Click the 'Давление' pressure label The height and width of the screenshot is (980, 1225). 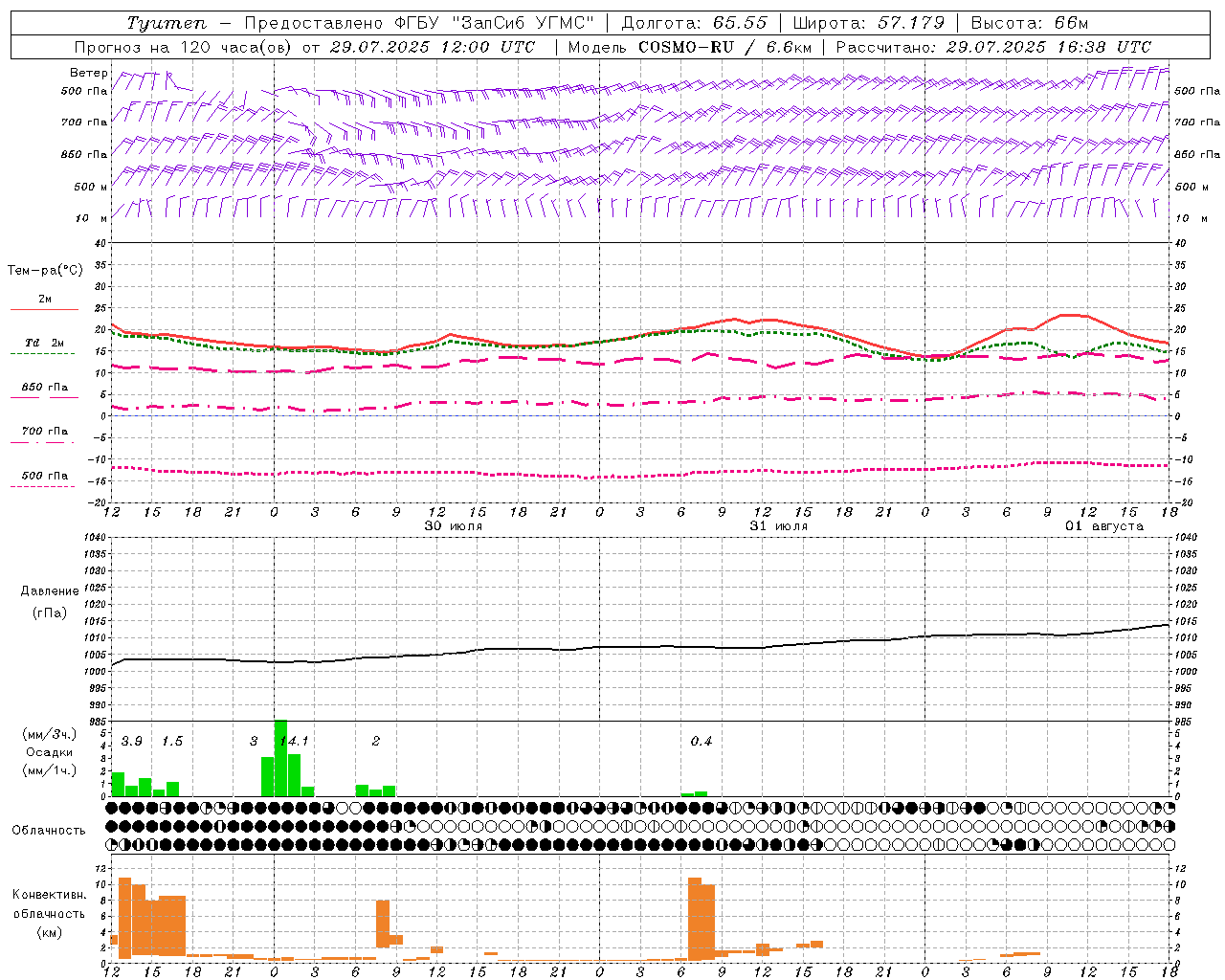point(50,591)
